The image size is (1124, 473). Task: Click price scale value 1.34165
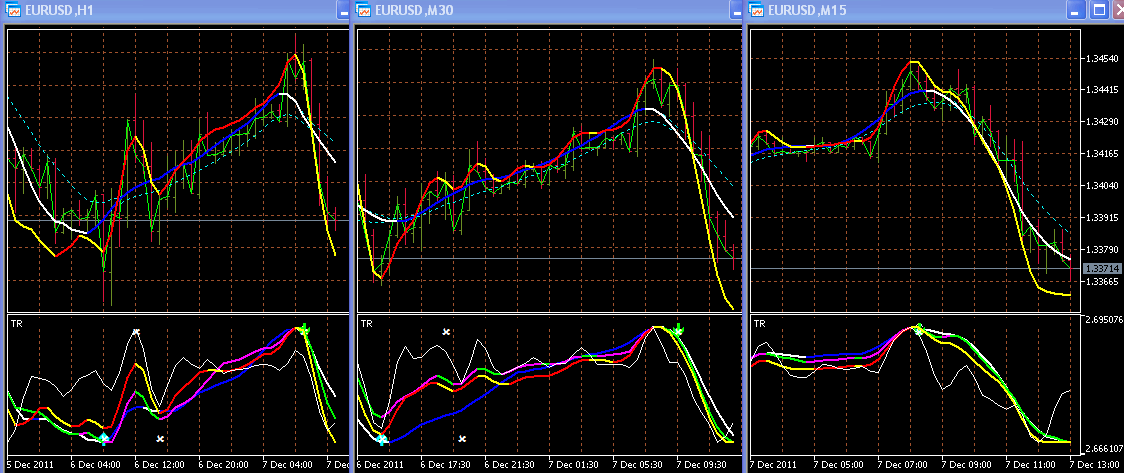tap(1100, 153)
